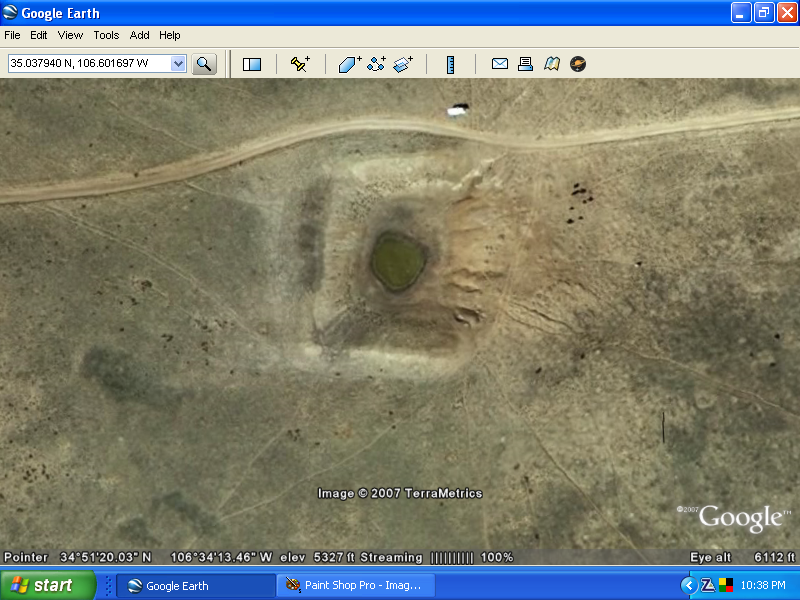800x600 pixels.
Task: Open the Tools menu
Action: (x=106, y=35)
